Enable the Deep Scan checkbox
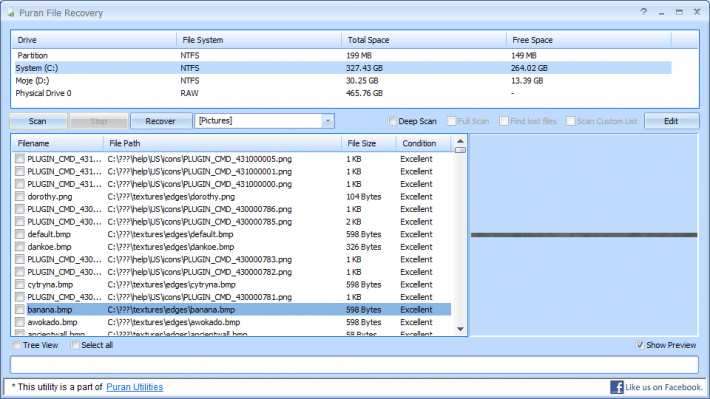 [x=392, y=121]
